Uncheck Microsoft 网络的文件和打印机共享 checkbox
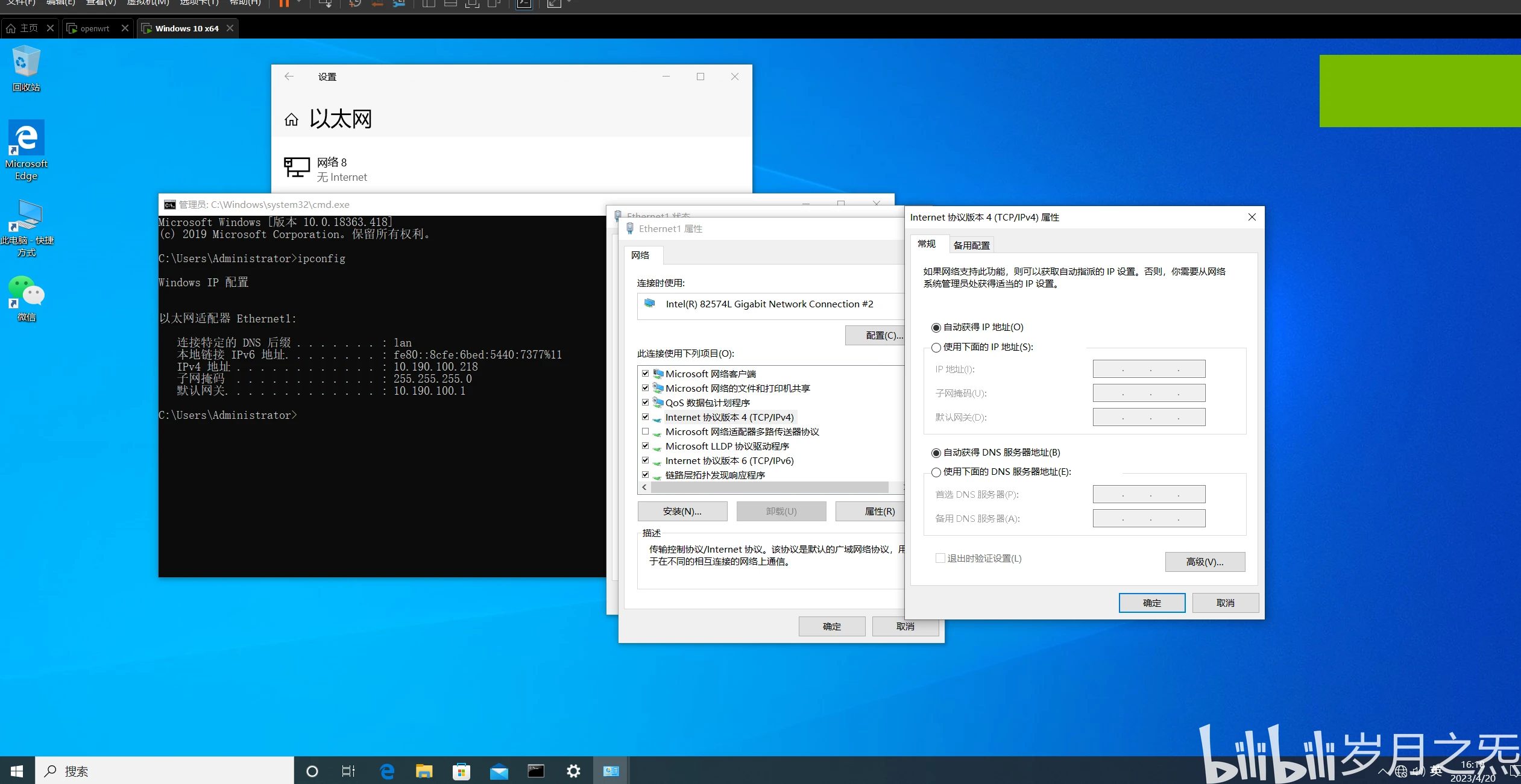Image resolution: width=1521 pixels, height=784 pixels. [x=646, y=388]
